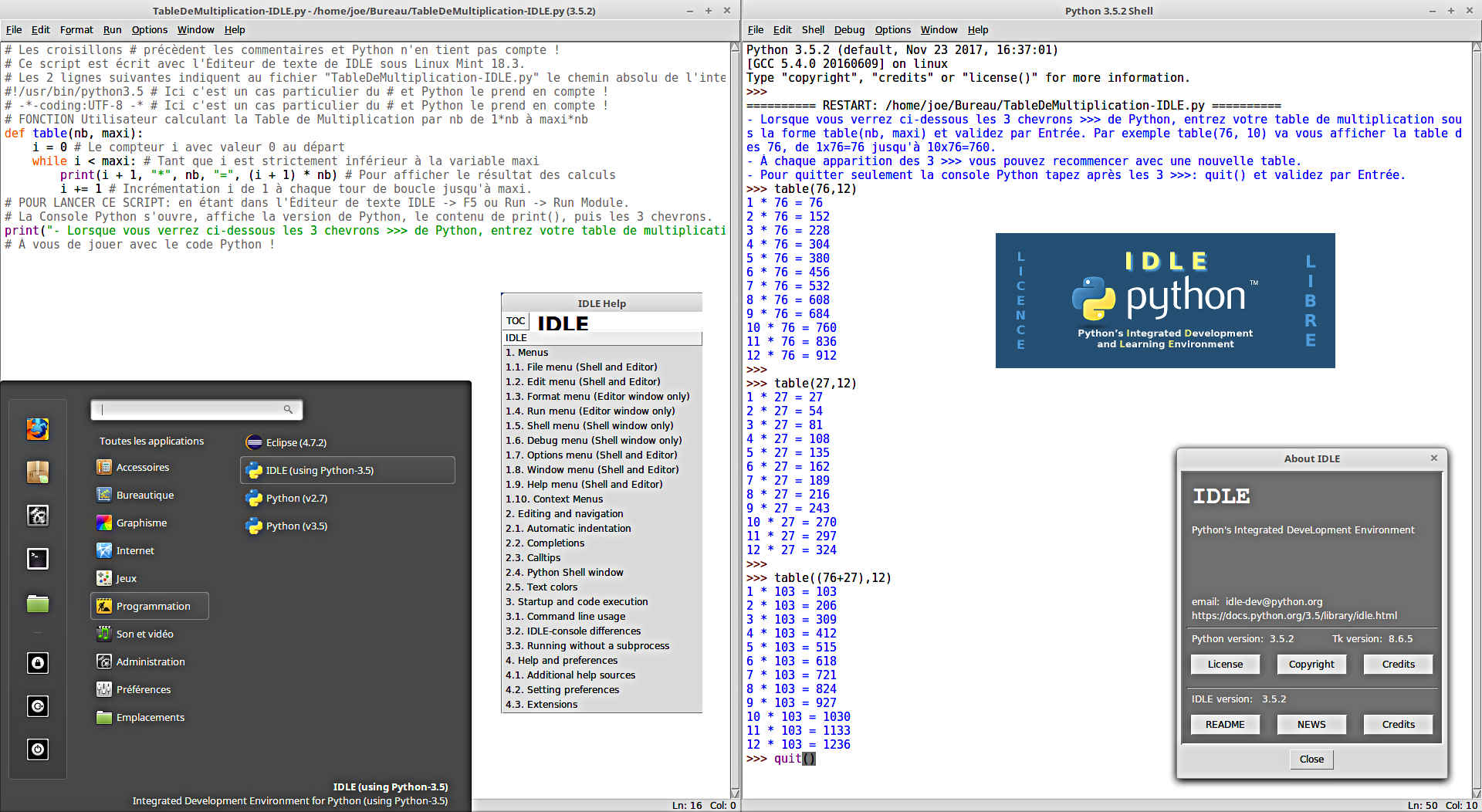Select the Administration category icon
This screenshot has height=812, width=1482.
(104, 661)
